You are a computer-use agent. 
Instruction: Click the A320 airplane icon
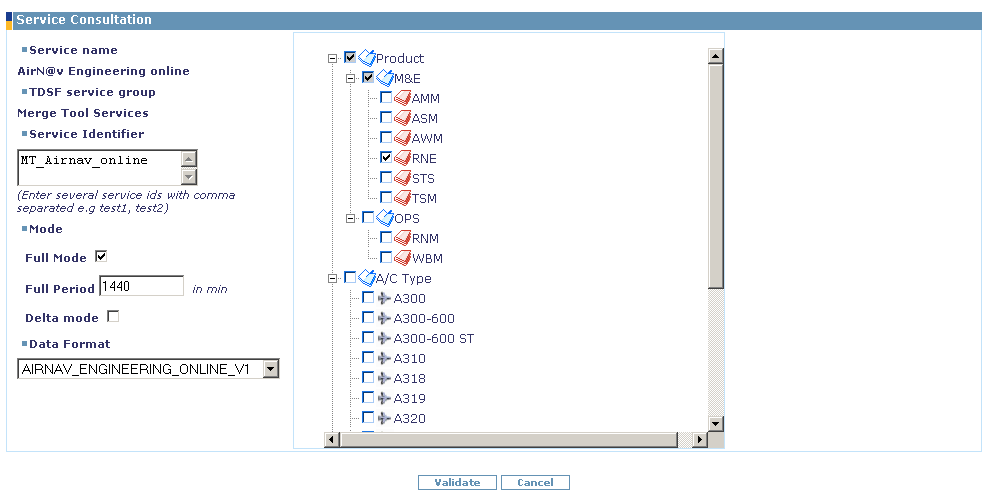[x=384, y=418]
